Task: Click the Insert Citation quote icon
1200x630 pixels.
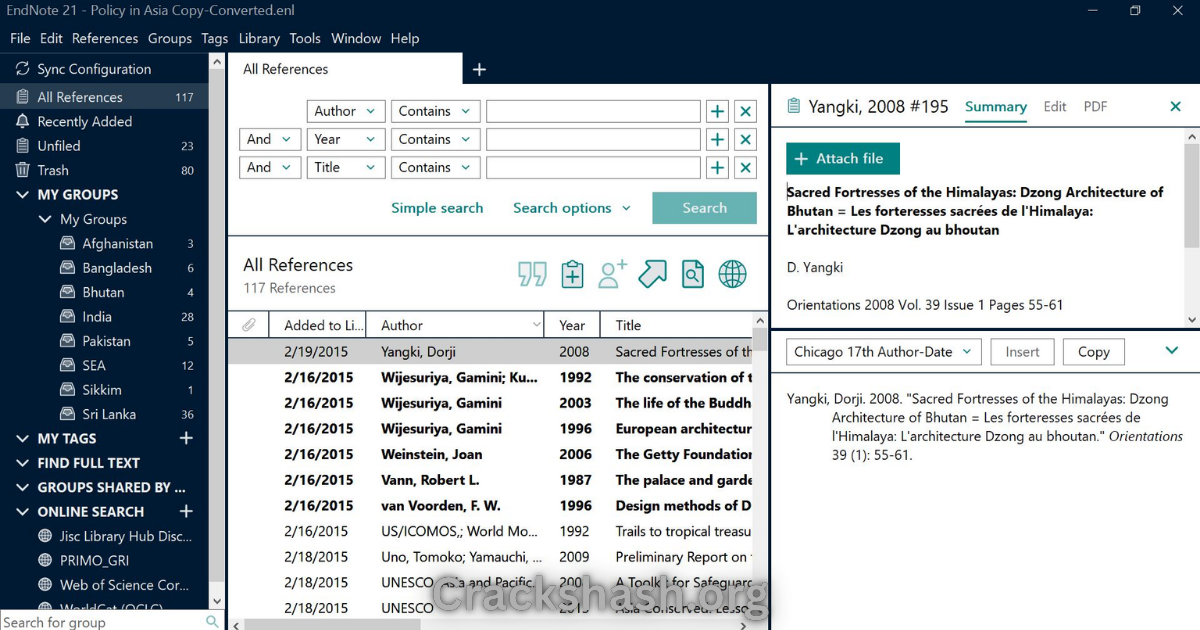Action: (x=532, y=274)
